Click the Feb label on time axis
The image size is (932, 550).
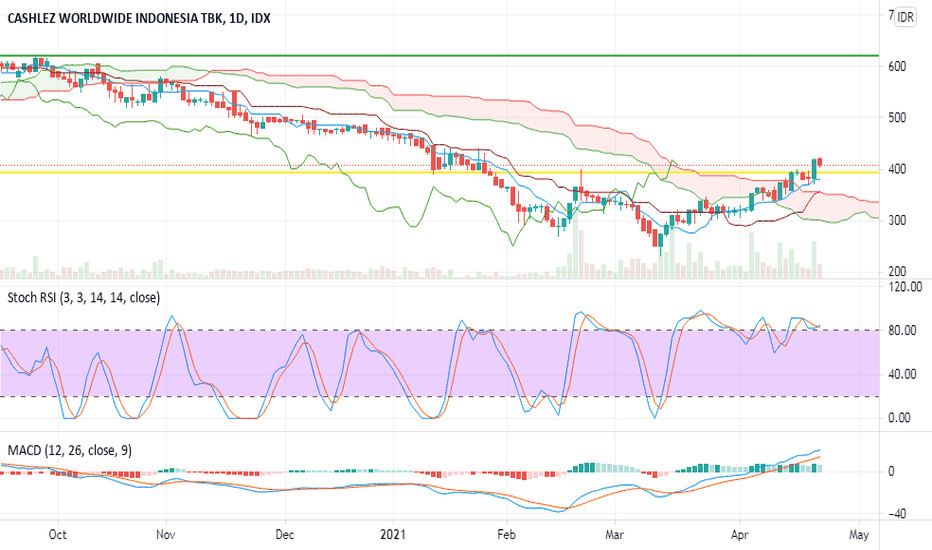coord(506,534)
